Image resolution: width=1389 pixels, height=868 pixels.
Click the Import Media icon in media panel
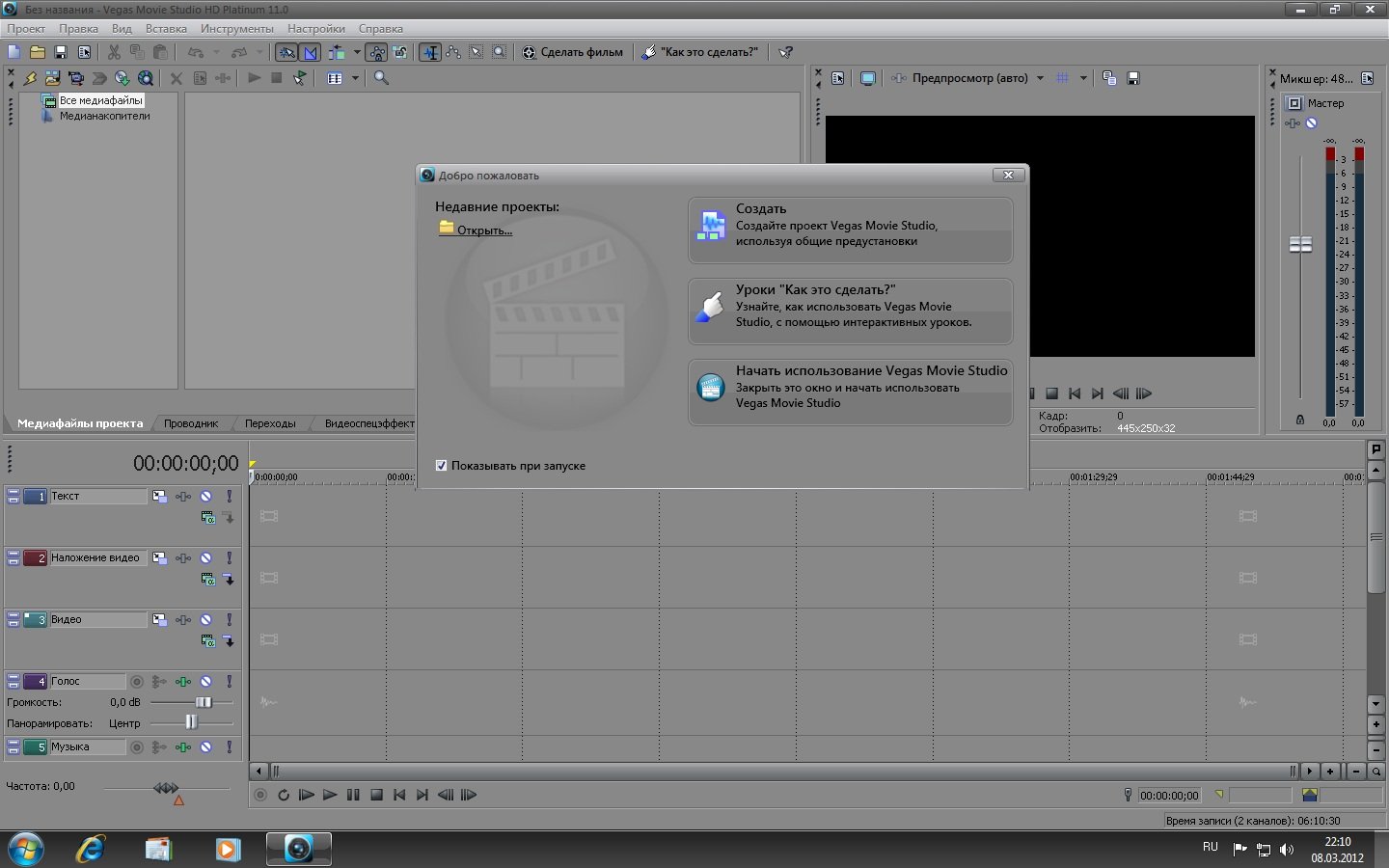coord(52,78)
